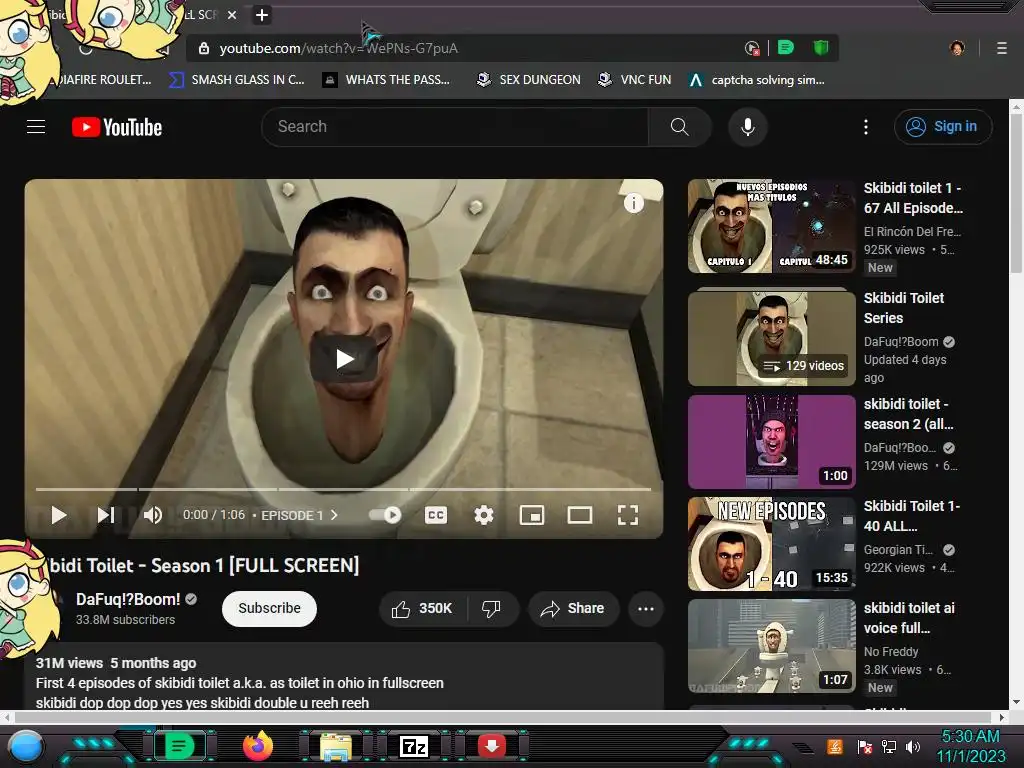1024x768 pixels.
Task: Click the Firefox account avatar
Action: point(957,48)
